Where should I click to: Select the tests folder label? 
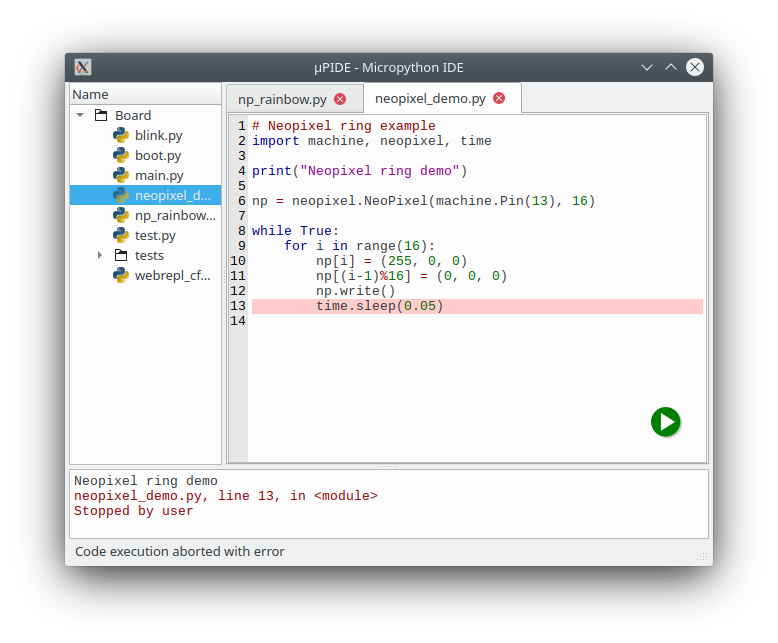[149, 256]
